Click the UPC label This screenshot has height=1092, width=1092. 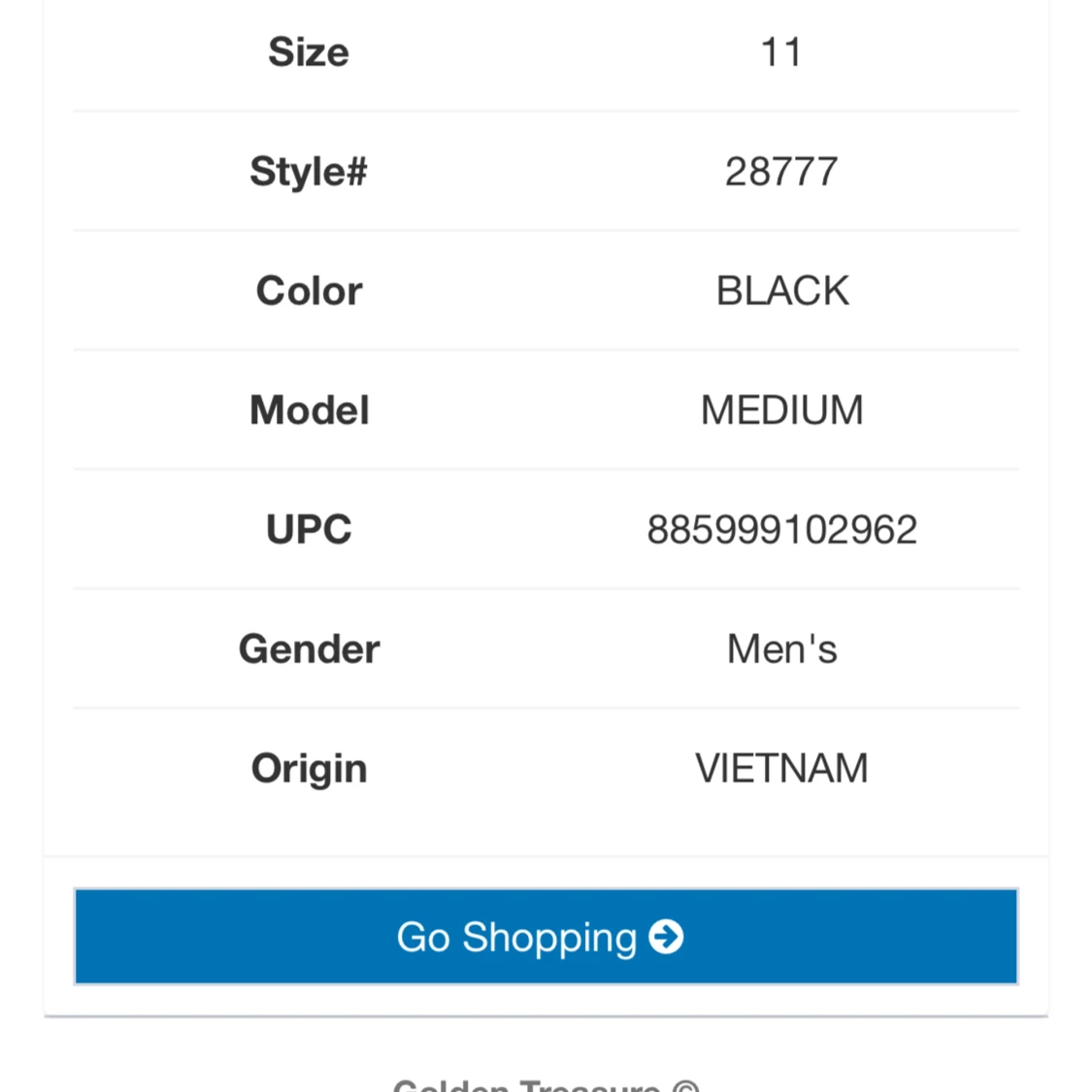coord(309,529)
